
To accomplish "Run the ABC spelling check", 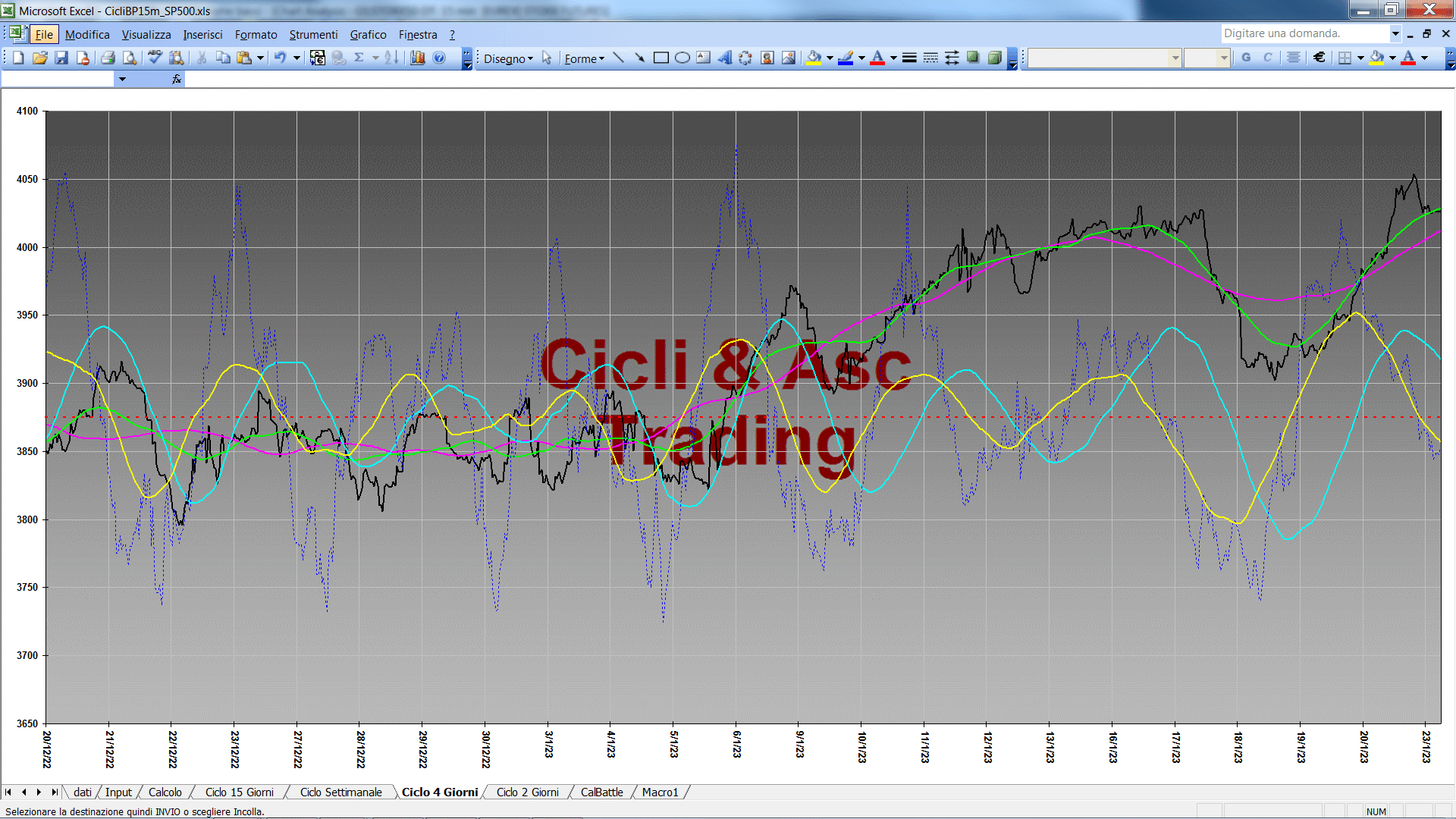I will (155, 58).
